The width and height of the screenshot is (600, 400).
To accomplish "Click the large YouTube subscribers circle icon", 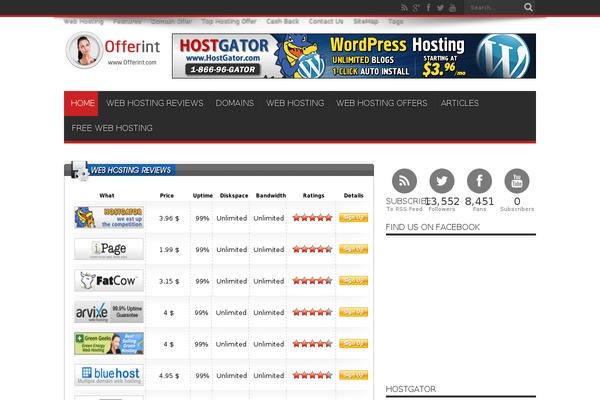I will 517,181.
